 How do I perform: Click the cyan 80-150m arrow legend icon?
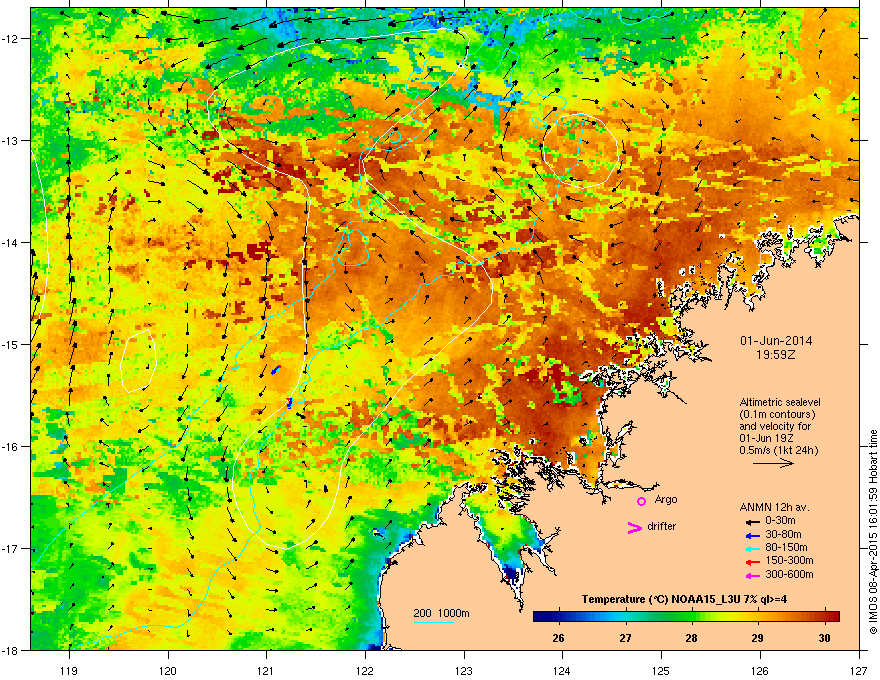[753, 548]
